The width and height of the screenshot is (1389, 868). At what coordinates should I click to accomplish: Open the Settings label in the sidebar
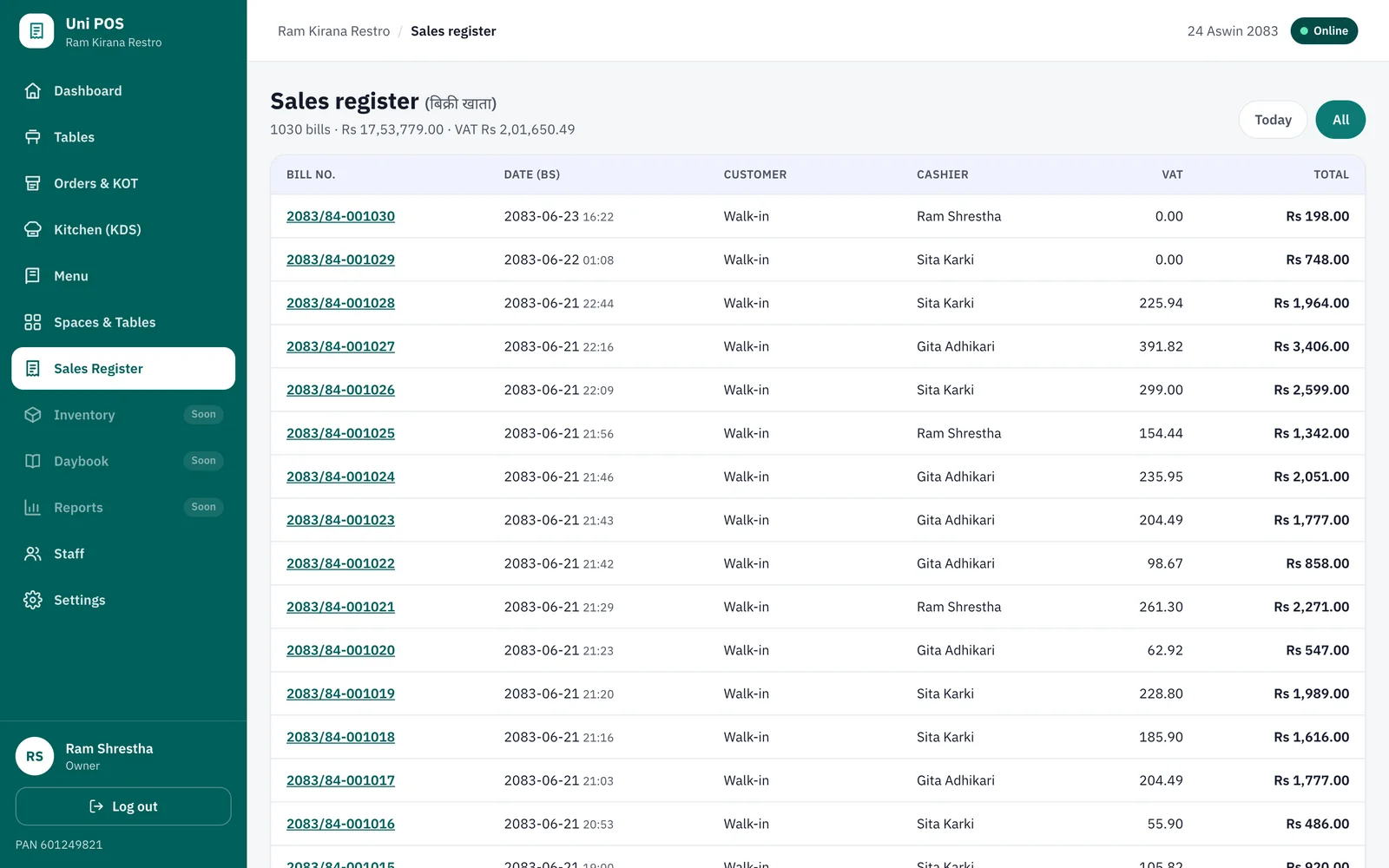click(80, 600)
